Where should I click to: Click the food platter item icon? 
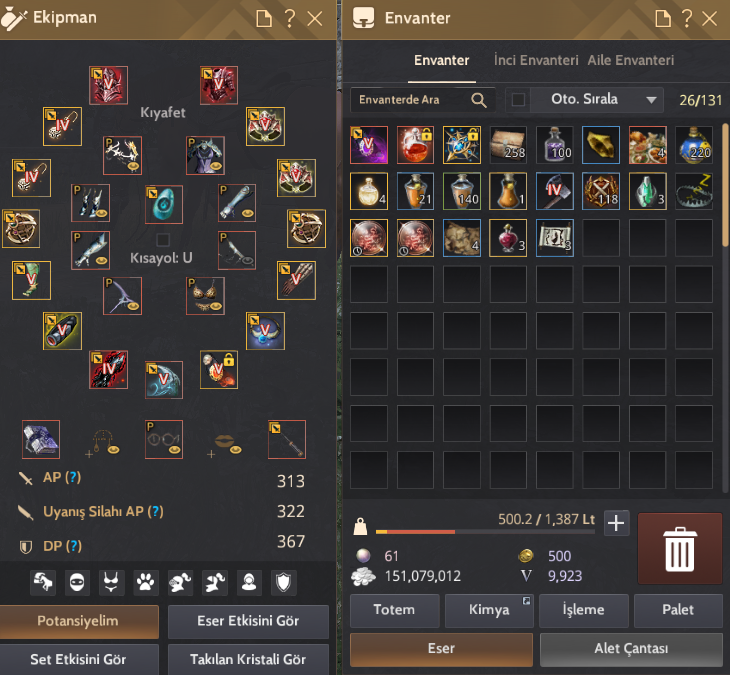coord(647,145)
